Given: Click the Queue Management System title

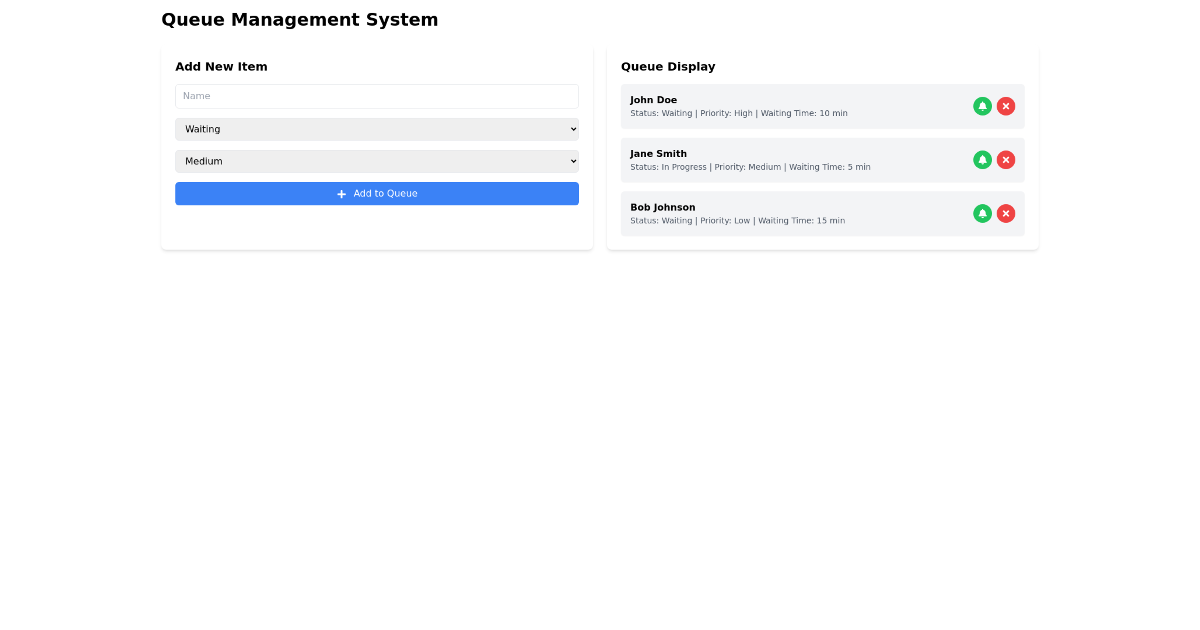Looking at the screenshot, I should [x=299, y=19].
